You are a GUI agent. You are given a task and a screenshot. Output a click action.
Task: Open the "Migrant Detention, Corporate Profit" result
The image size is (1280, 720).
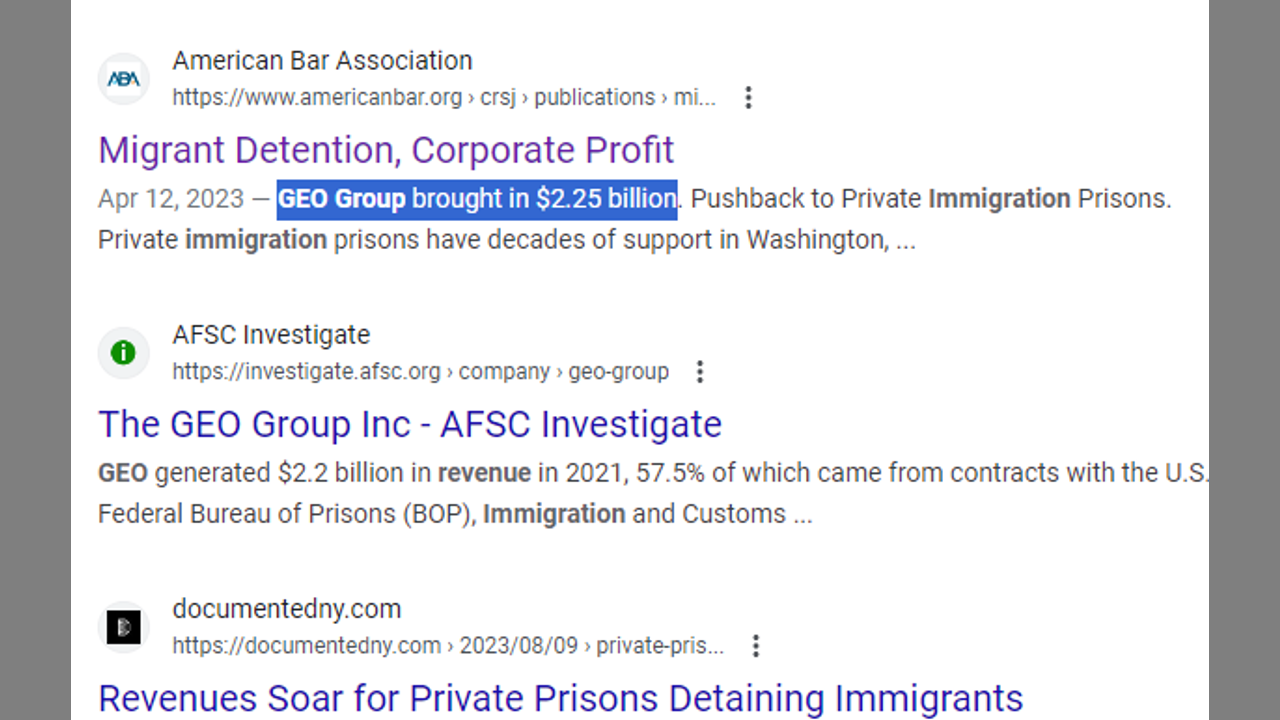pos(386,150)
